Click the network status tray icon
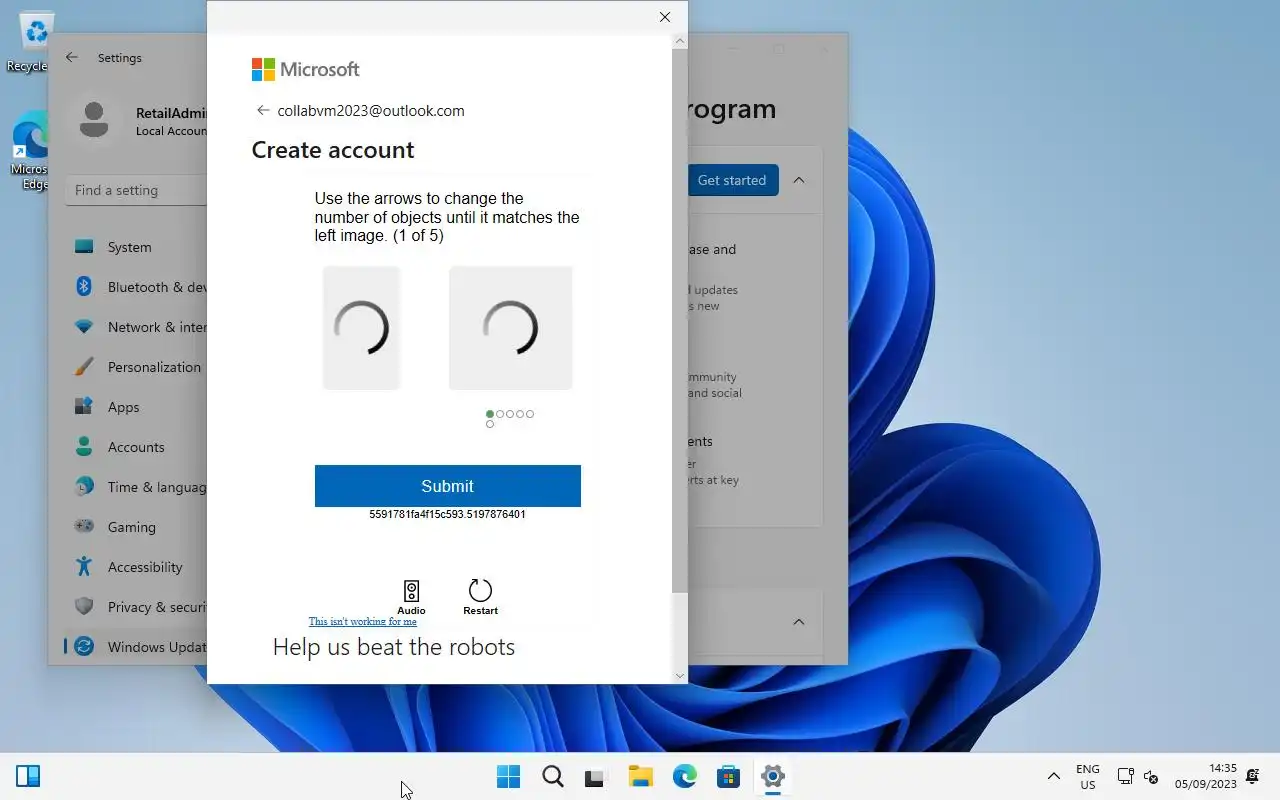This screenshot has height=800, width=1280. coord(1125,776)
